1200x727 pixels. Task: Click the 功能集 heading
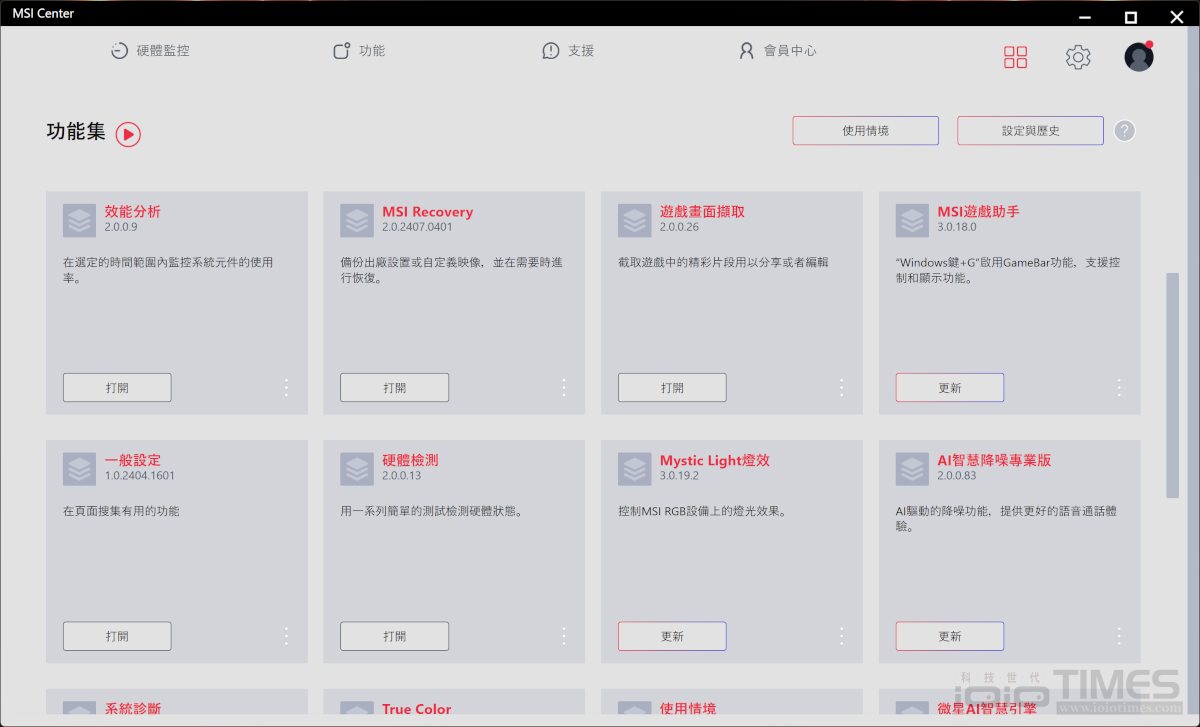tap(76, 132)
